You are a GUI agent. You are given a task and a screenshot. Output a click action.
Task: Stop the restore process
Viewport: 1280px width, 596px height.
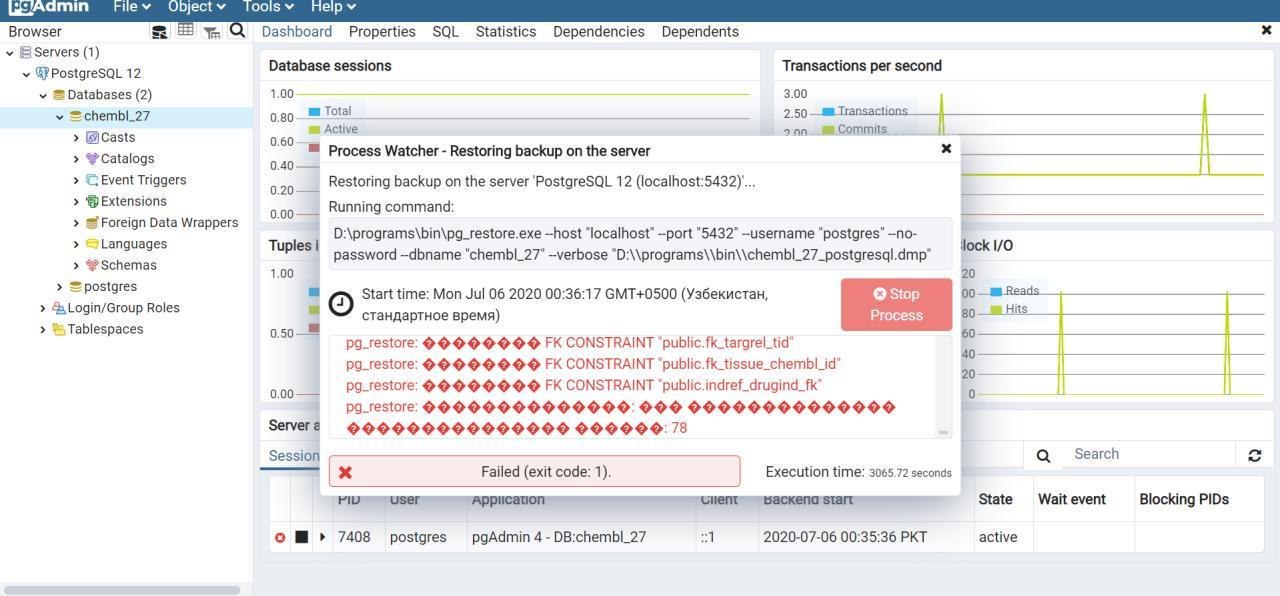click(x=896, y=304)
